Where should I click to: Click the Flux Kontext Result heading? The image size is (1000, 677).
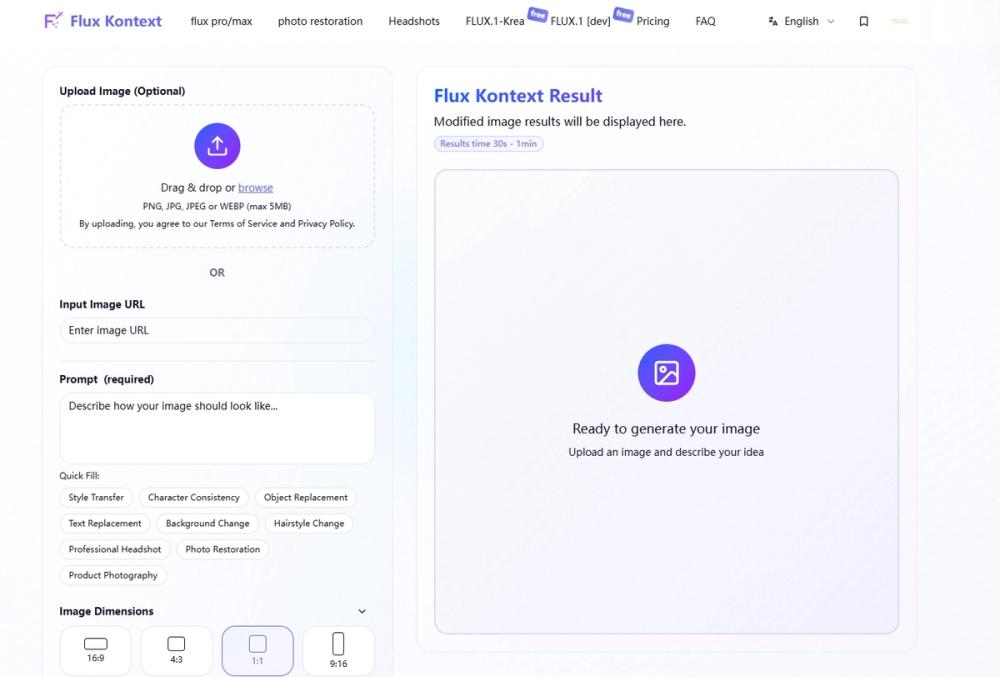(x=518, y=96)
